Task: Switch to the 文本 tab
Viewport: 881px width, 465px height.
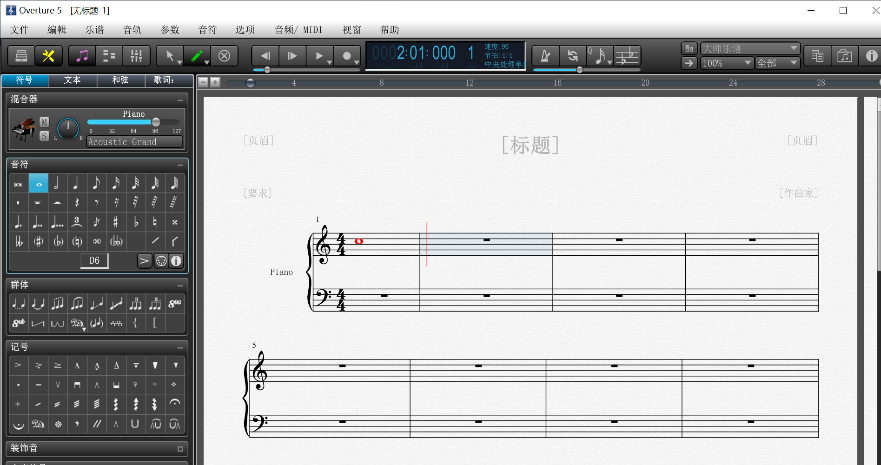Action: coord(73,80)
